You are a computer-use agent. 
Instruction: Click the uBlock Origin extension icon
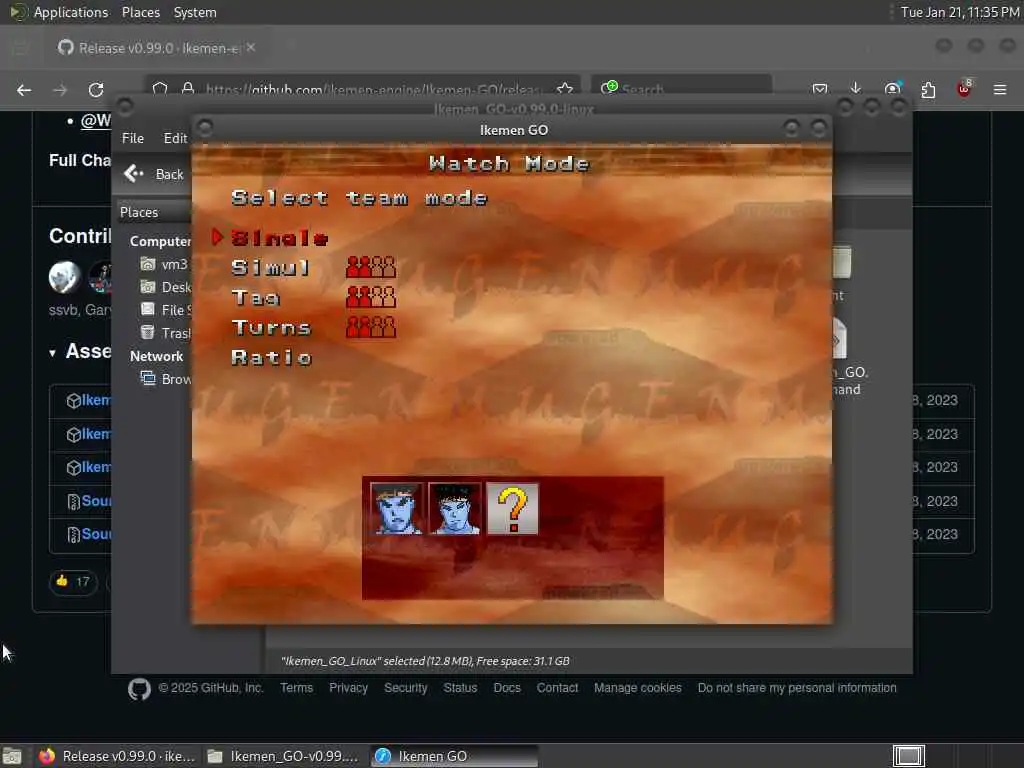click(964, 89)
